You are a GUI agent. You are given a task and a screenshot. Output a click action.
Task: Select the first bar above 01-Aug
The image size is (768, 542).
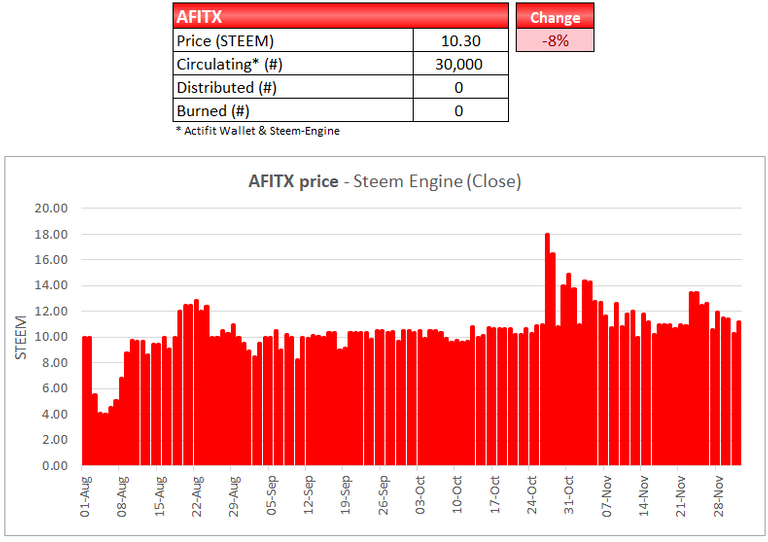pos(84,401)
